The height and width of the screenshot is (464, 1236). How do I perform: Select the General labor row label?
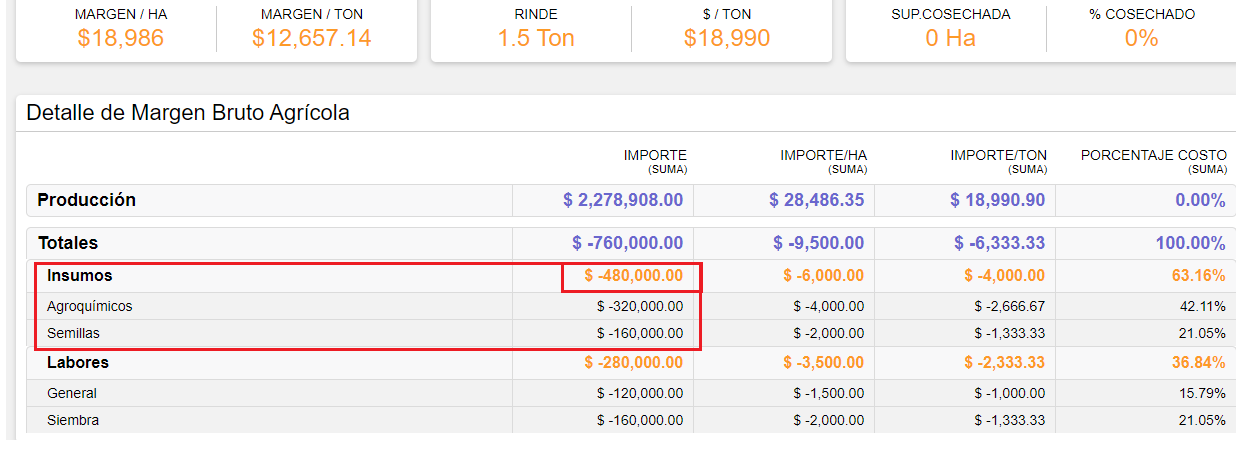tap(72, 393)
